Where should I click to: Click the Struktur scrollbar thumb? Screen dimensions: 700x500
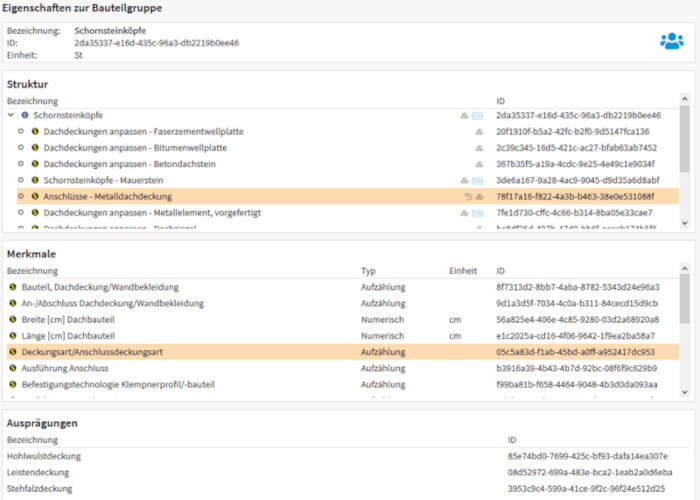(x=684, y=138)
